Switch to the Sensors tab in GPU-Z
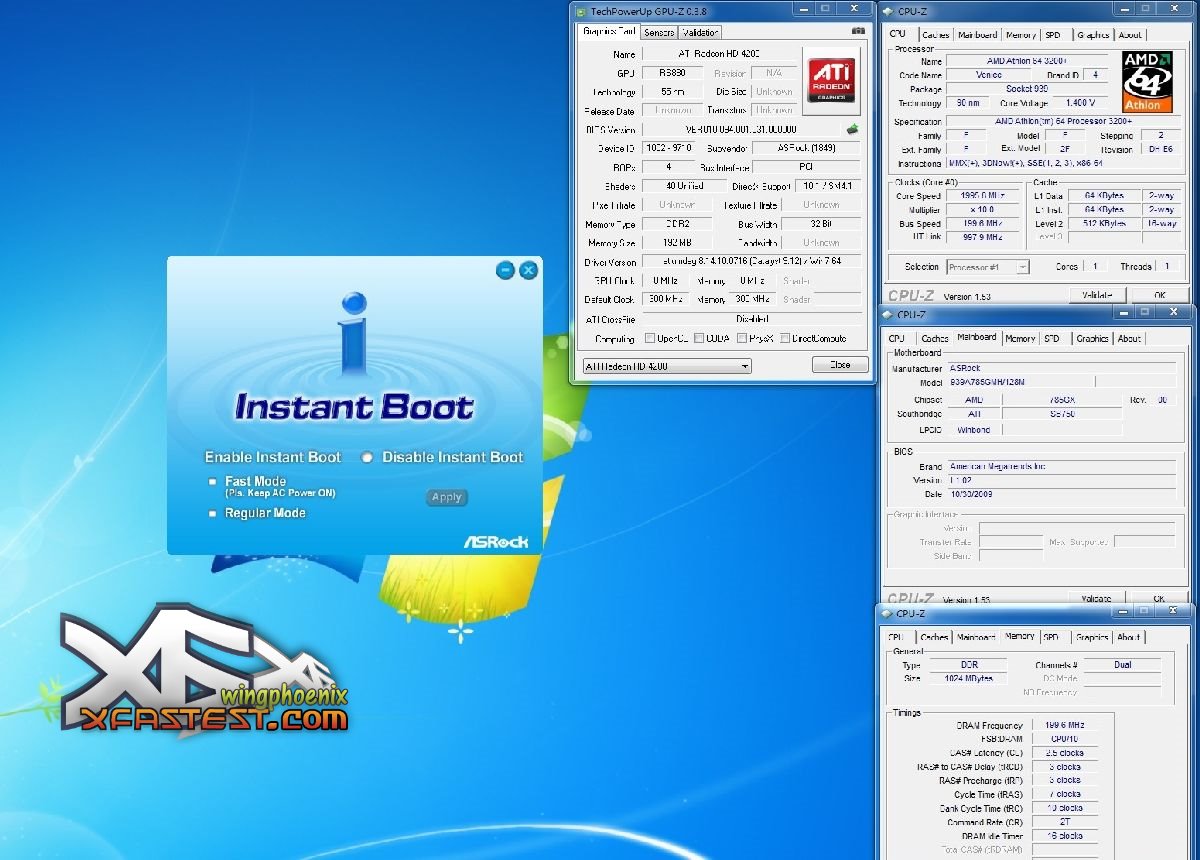The image size is (1200, 860). coord(659,32)
